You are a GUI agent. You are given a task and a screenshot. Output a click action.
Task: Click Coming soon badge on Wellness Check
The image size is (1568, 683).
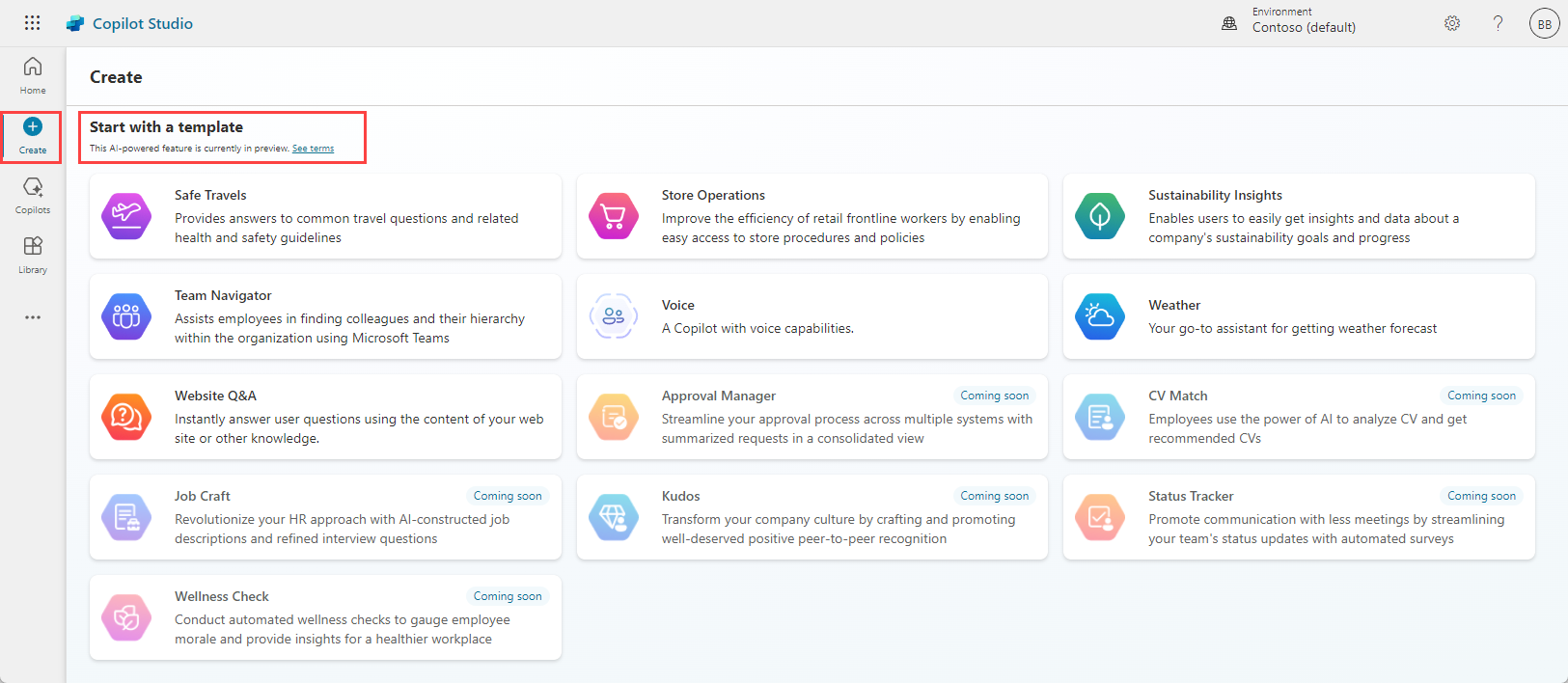coord(508,596)
